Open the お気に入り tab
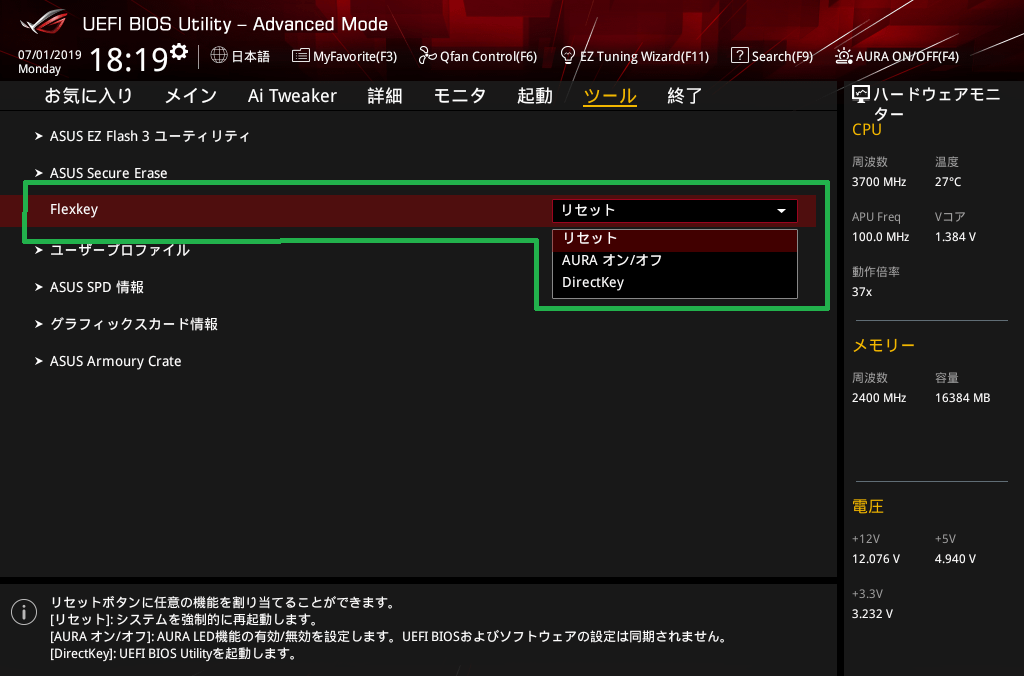 click(x=88, y=96)
